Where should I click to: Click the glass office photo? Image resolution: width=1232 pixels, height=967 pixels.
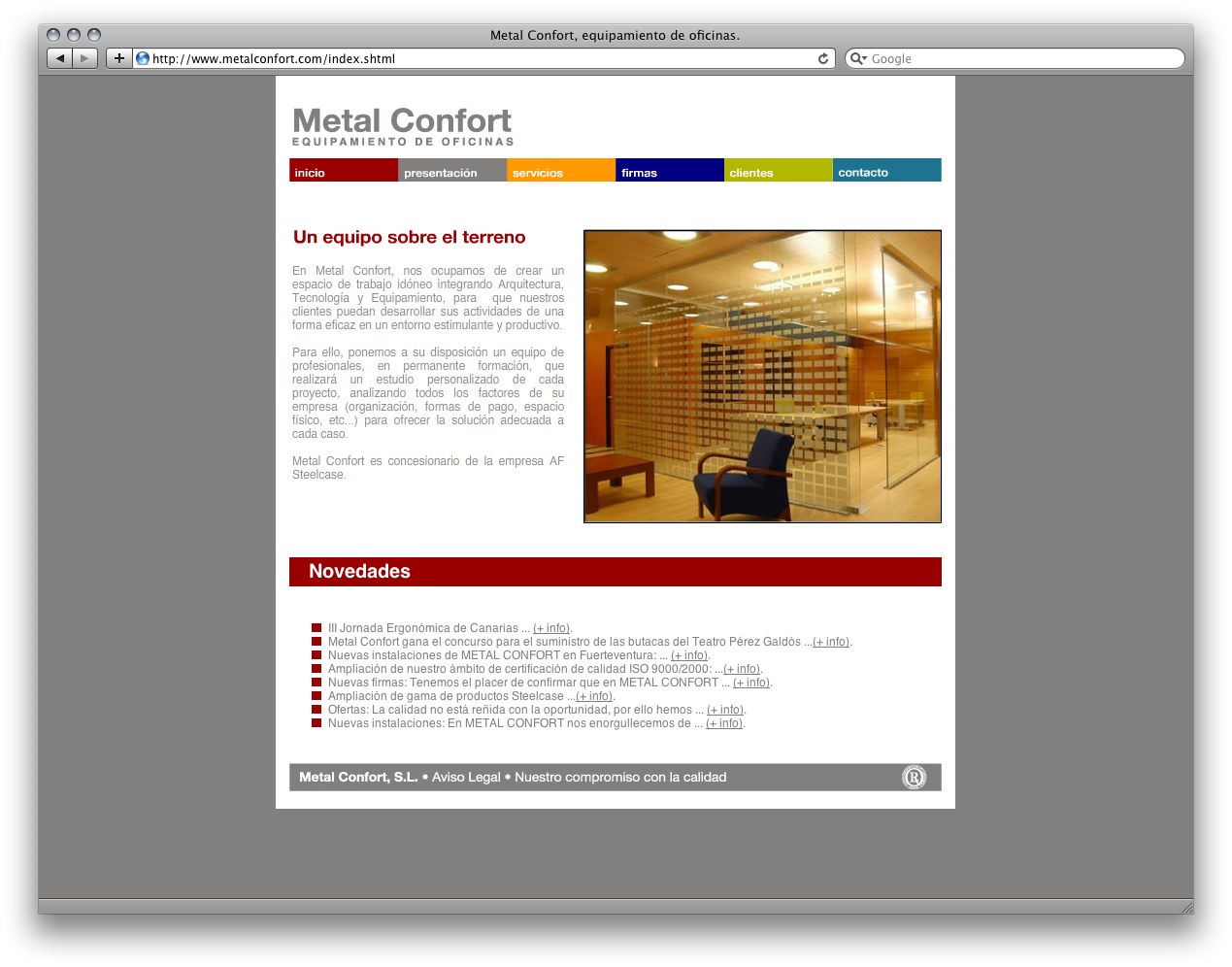[x=762, y=376]
